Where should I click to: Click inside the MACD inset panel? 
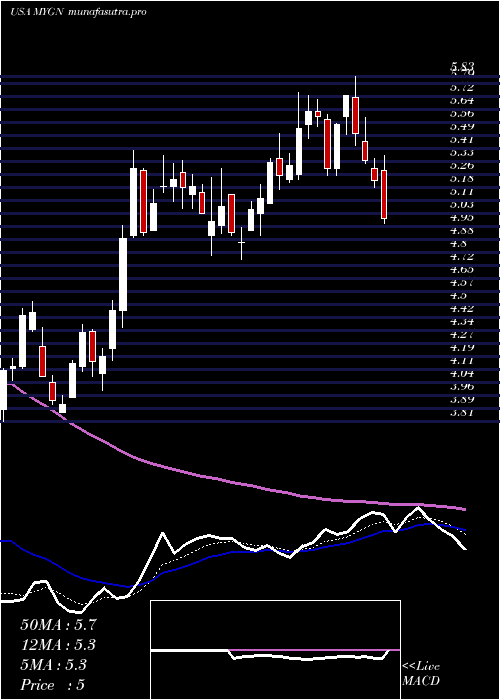coord(275,650)
